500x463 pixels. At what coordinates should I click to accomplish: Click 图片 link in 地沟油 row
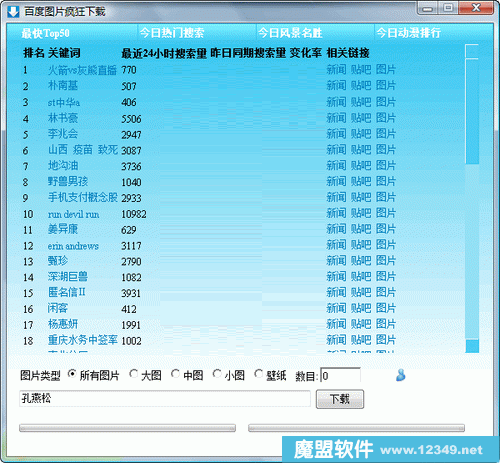click(386, 165)
